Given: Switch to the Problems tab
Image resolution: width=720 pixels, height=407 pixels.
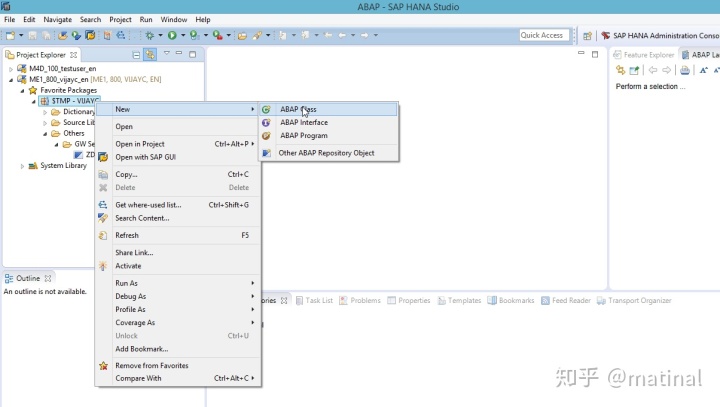Looking at the screenshot, I should tap(360, 300).
